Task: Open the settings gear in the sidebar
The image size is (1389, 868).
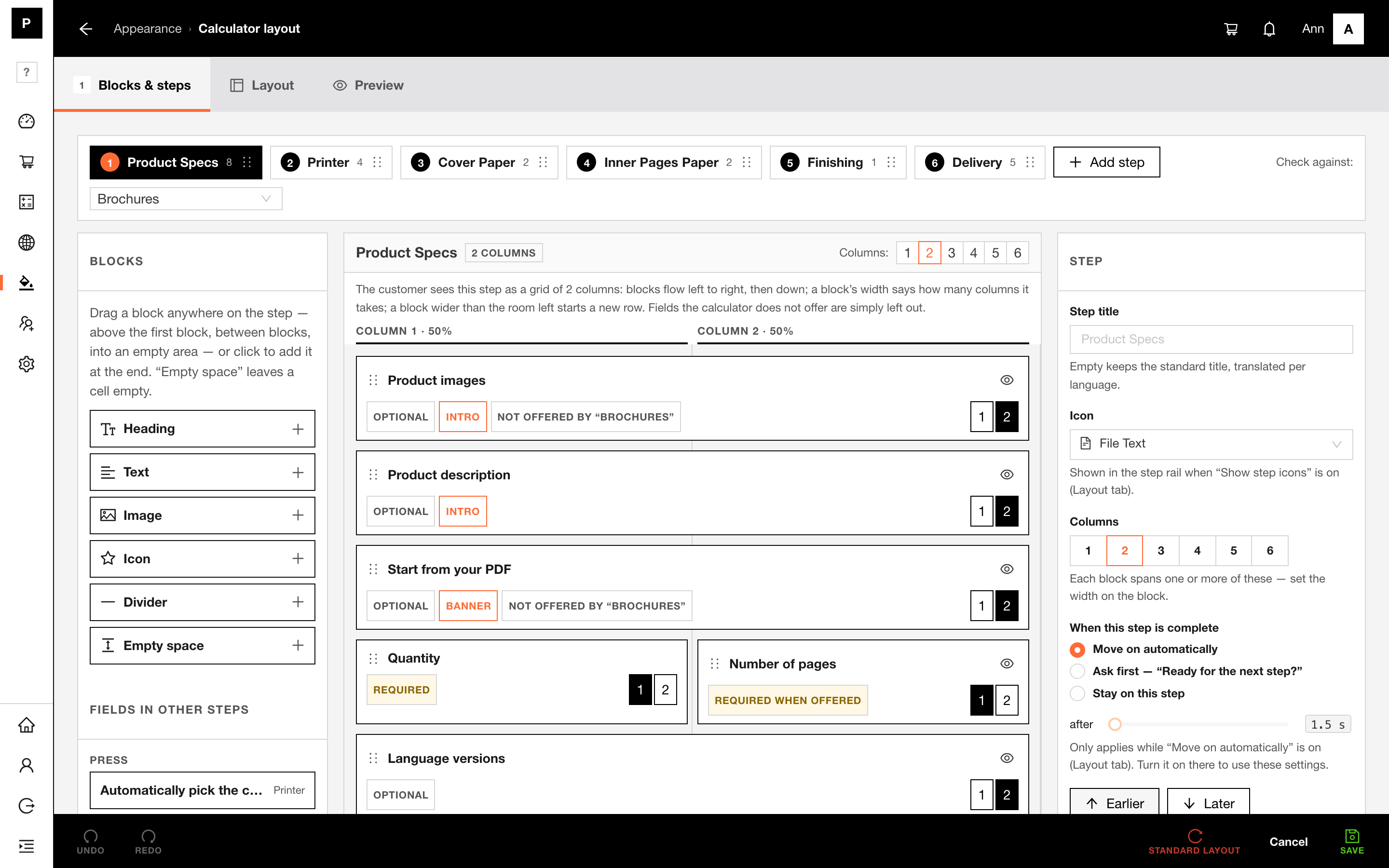Action: coord(27,364)
